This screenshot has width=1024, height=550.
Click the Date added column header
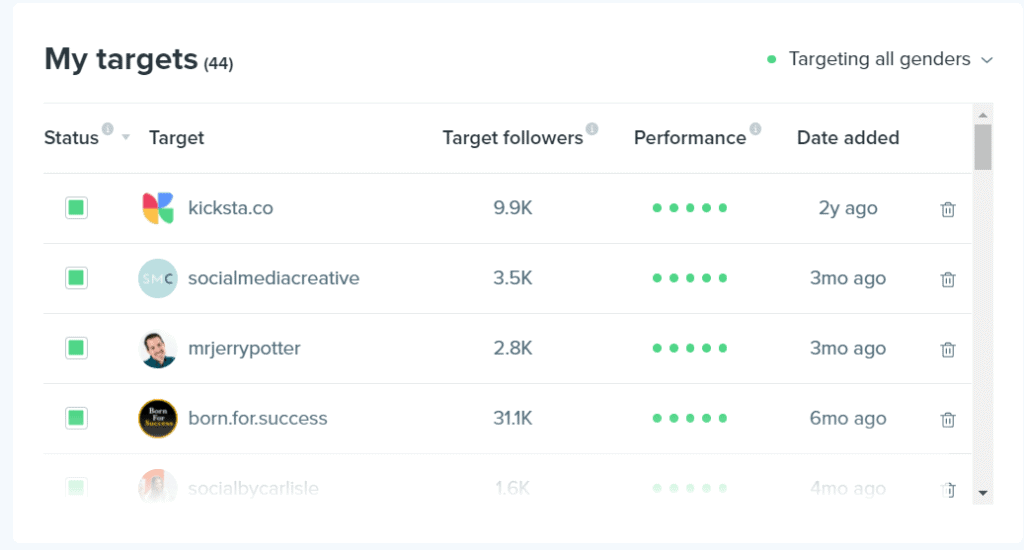coord(847,138)
